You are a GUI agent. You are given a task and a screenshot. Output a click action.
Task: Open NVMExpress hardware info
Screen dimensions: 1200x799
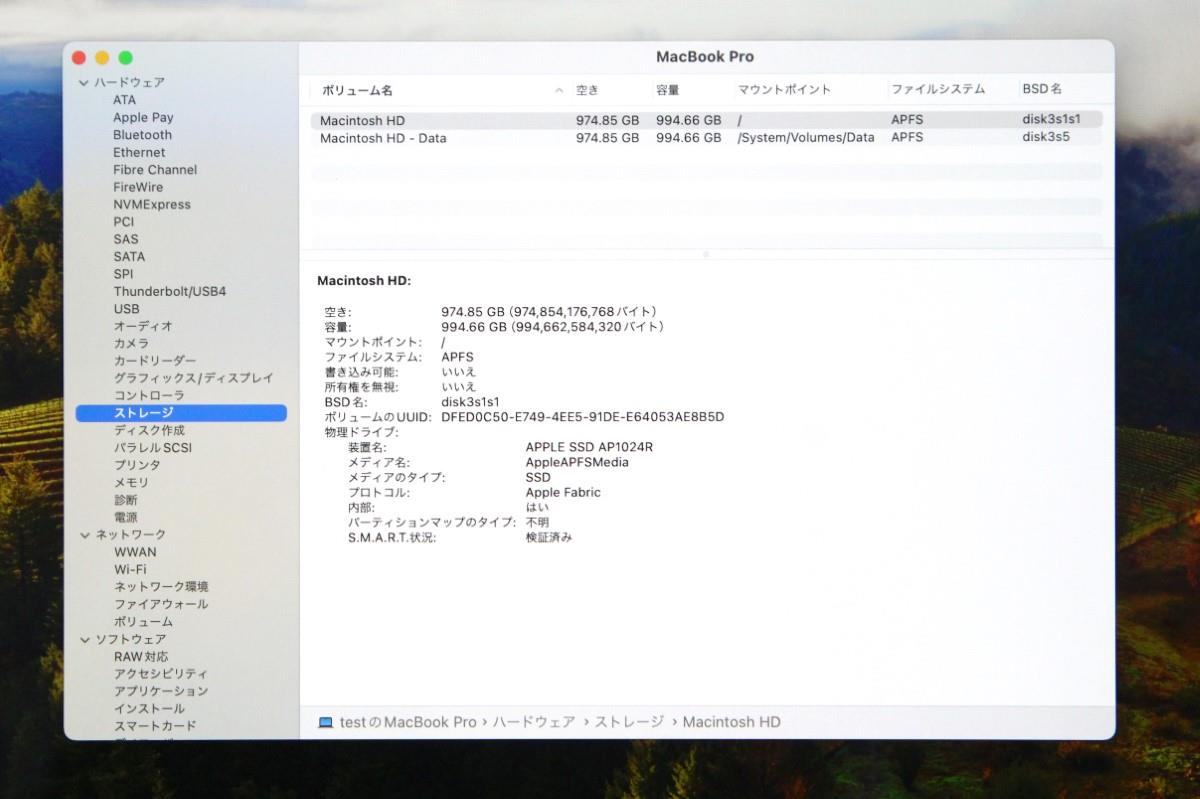tap(152, 205)
